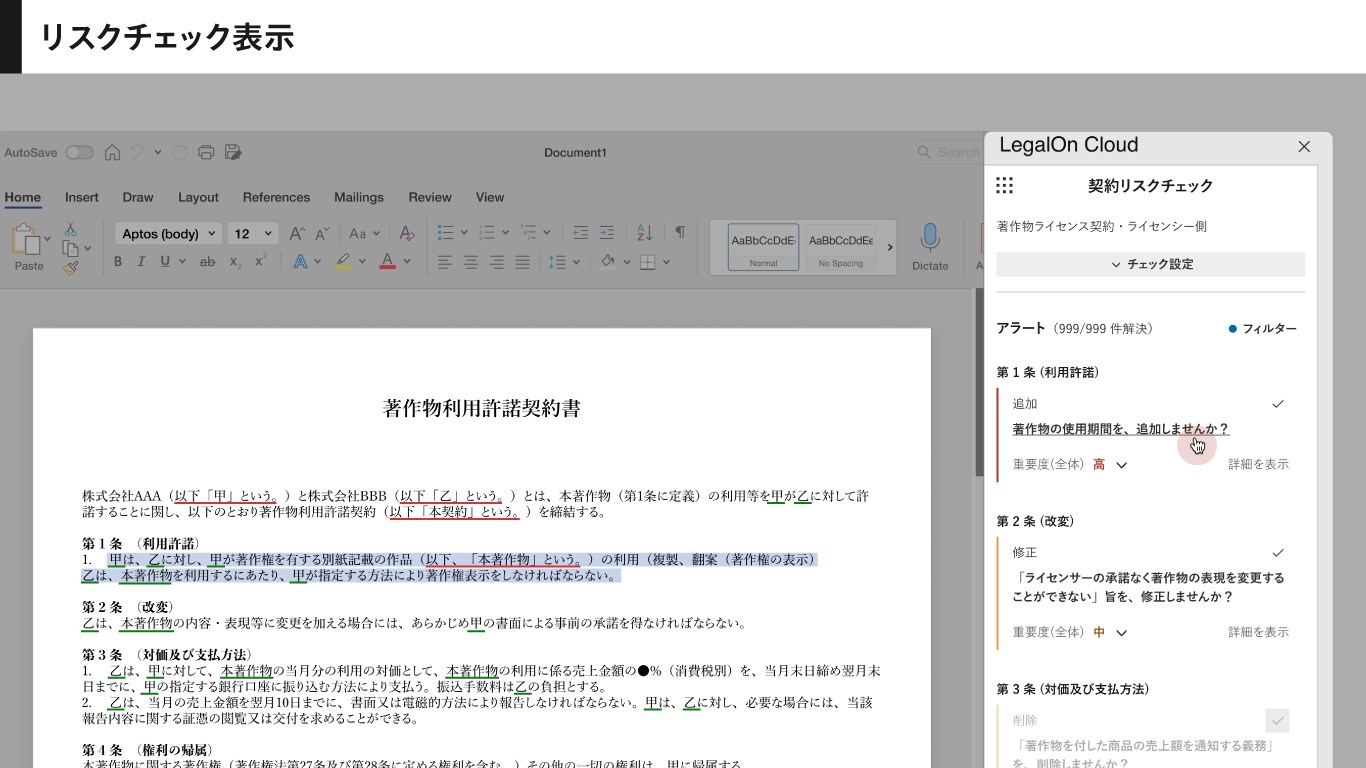Open the Review ribbon tab

point(430,197)
